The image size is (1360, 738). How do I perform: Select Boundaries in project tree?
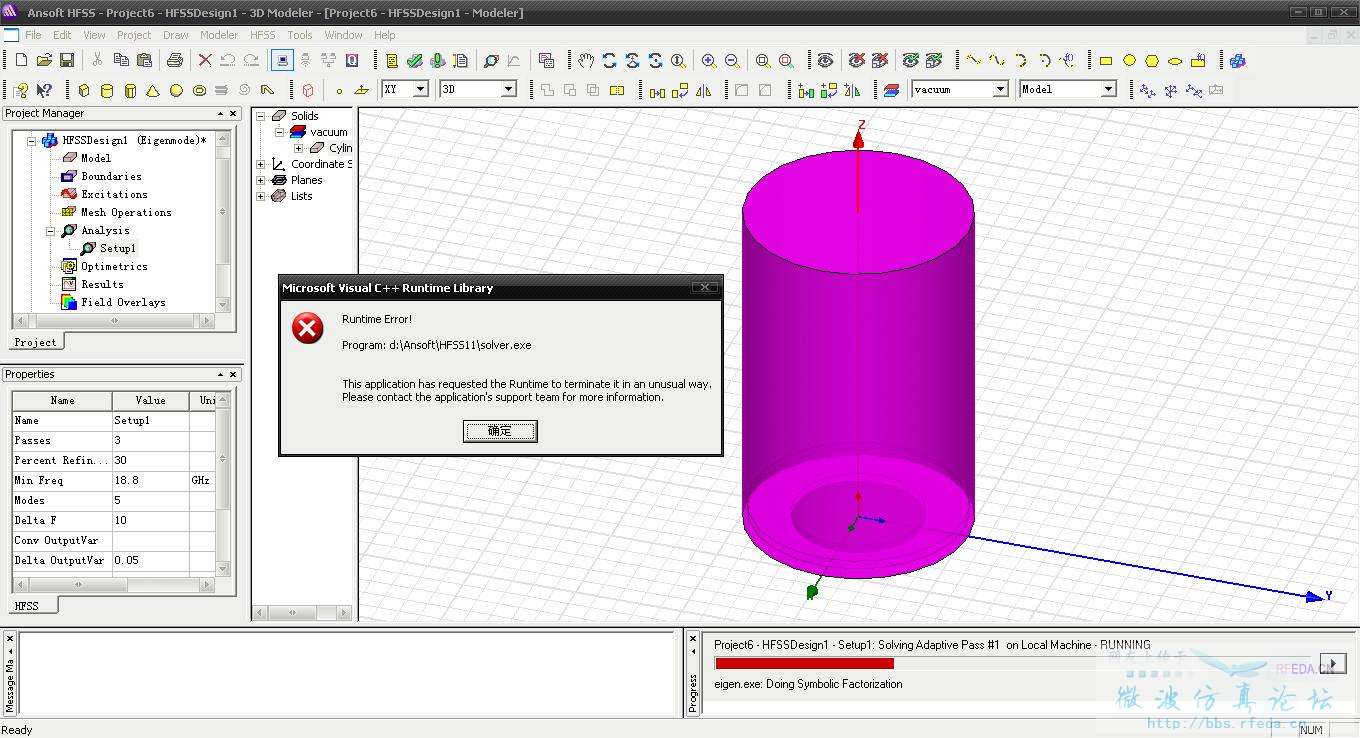pyautogui.click(x=111, y=176)
